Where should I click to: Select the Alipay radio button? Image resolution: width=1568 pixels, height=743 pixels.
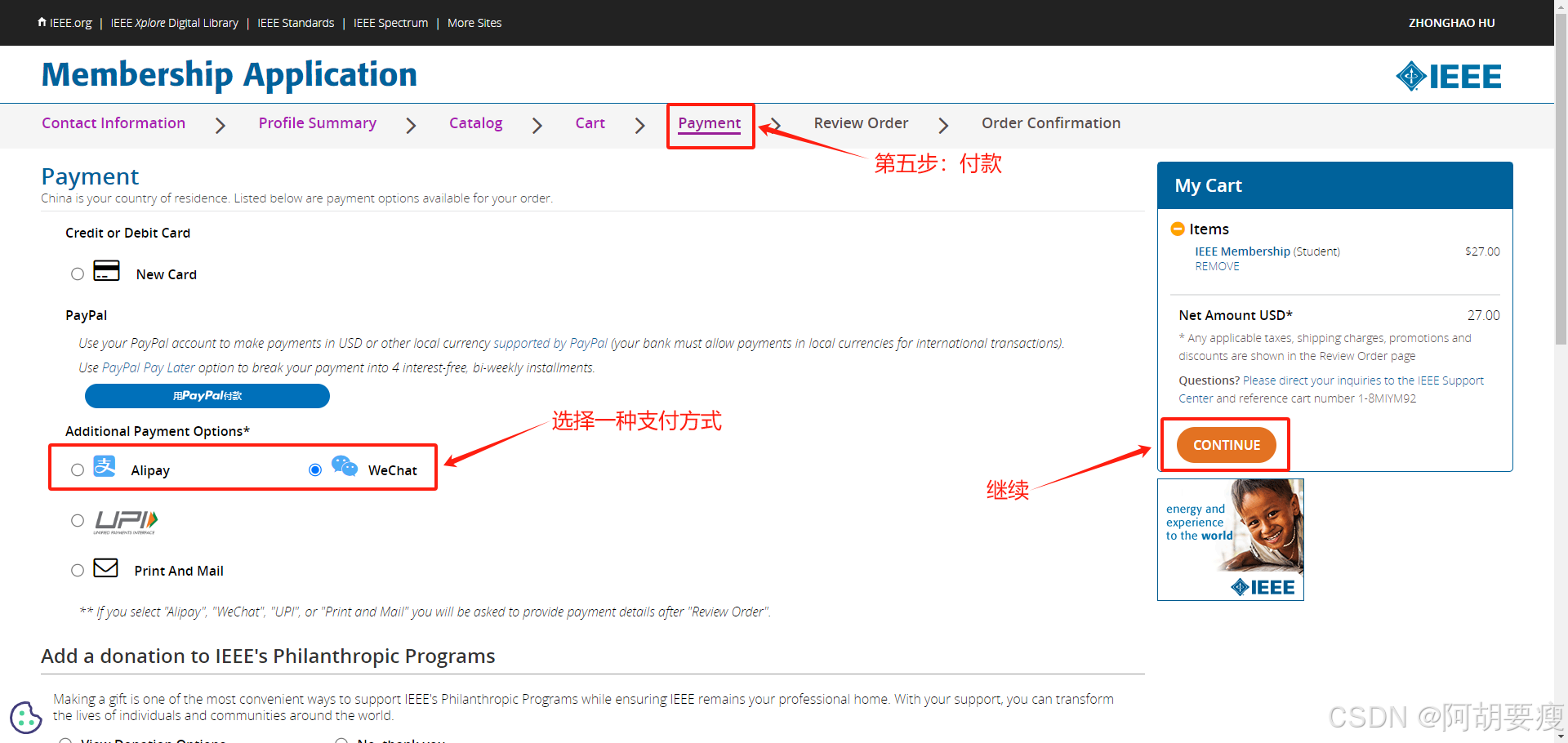point(78,470)
